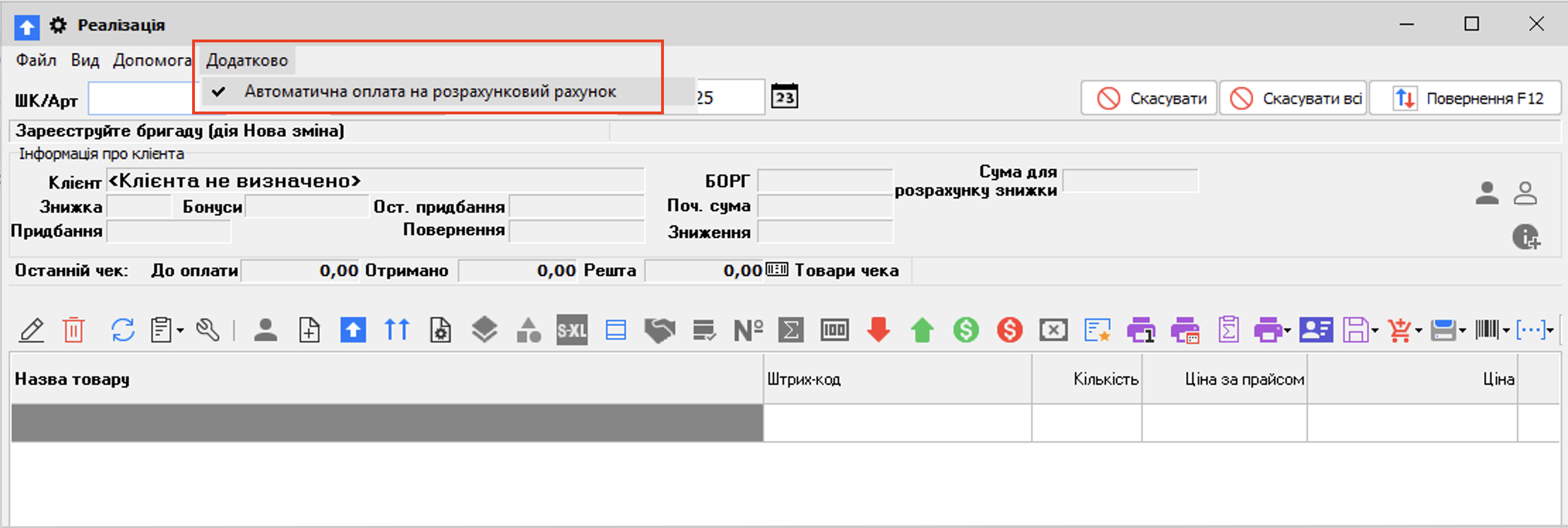Click the info plus circle icon
This screenshot has width=1568, height=528.
(x=1526, y=237)
